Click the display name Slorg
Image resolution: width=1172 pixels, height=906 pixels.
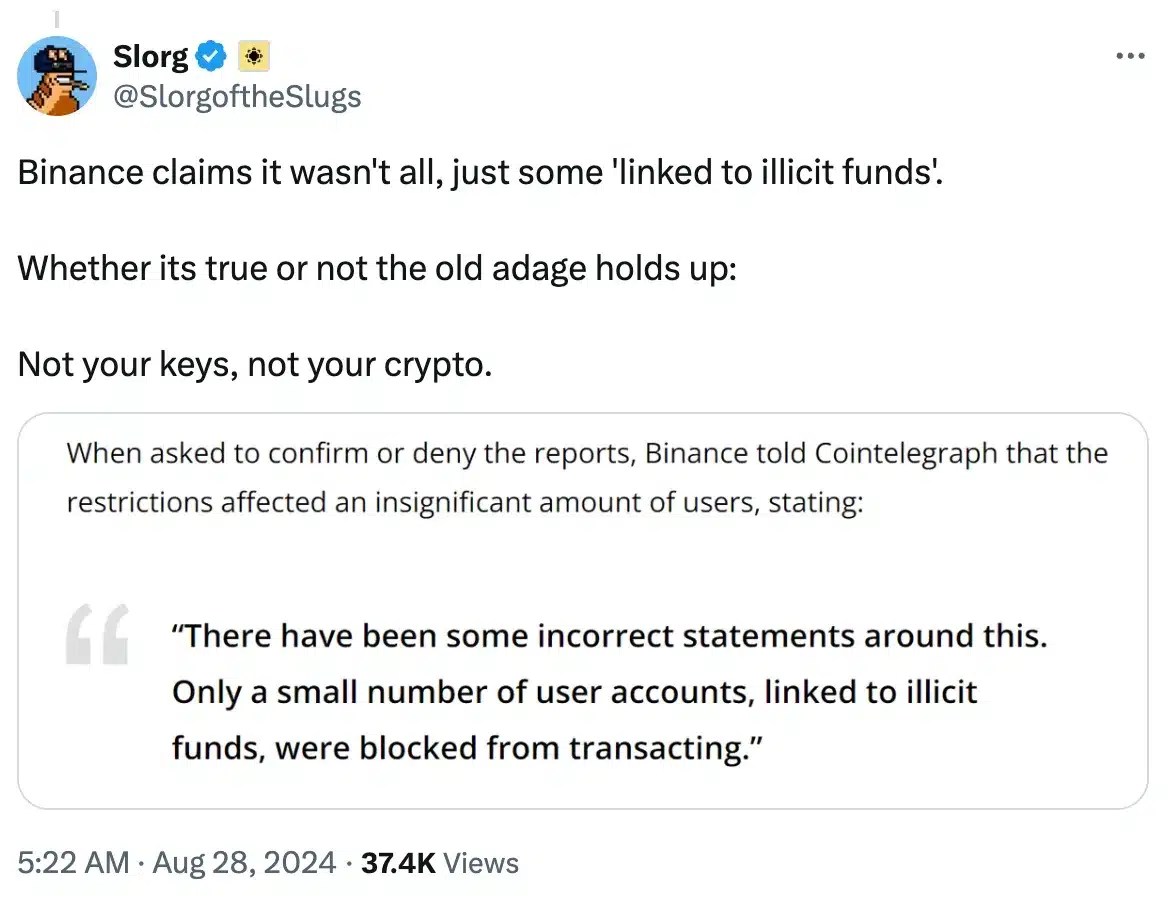tap(149, 56)
